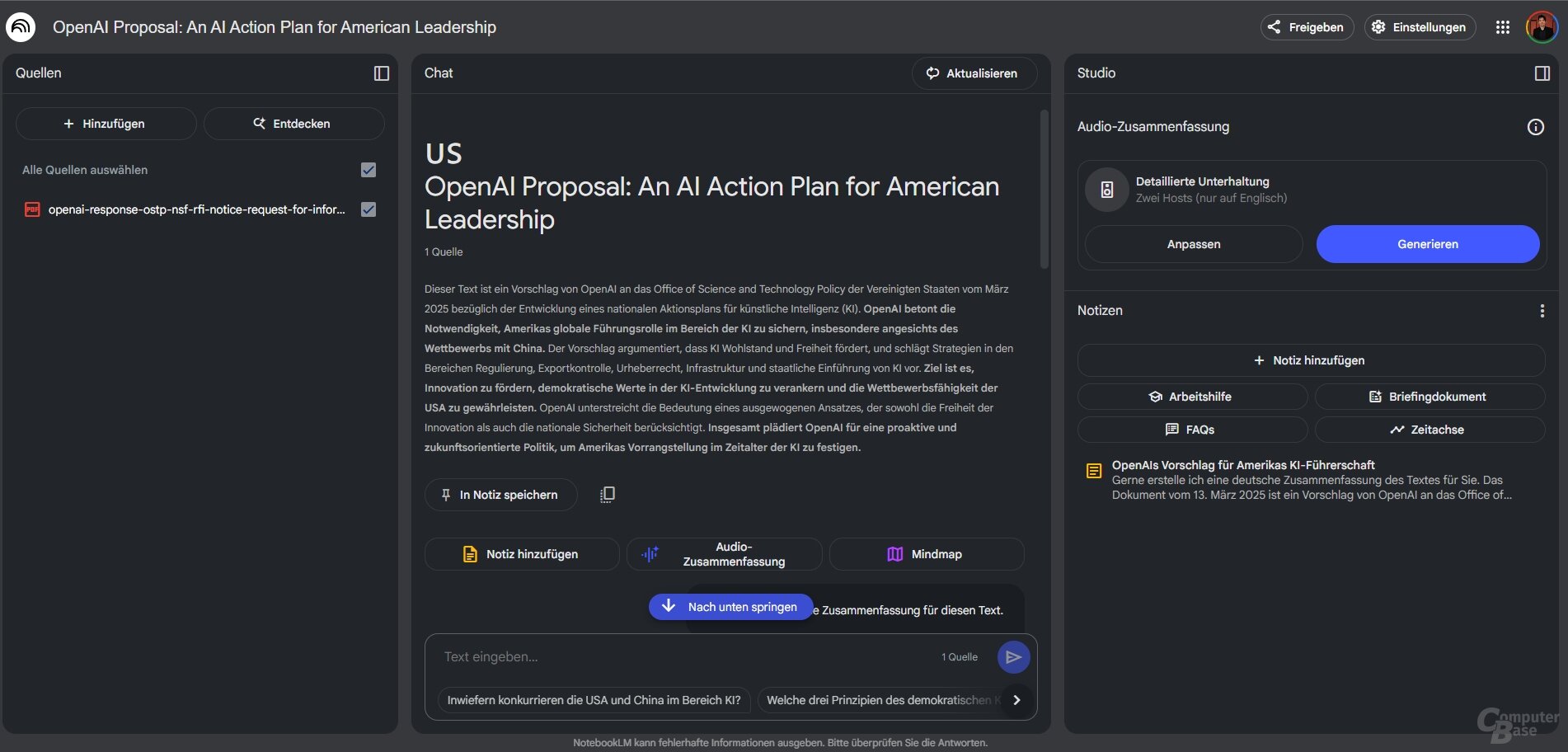The width and height of the screenshot is (1568, 752).
Task: Open Google apps grid icon
Action: [1502, 27]
